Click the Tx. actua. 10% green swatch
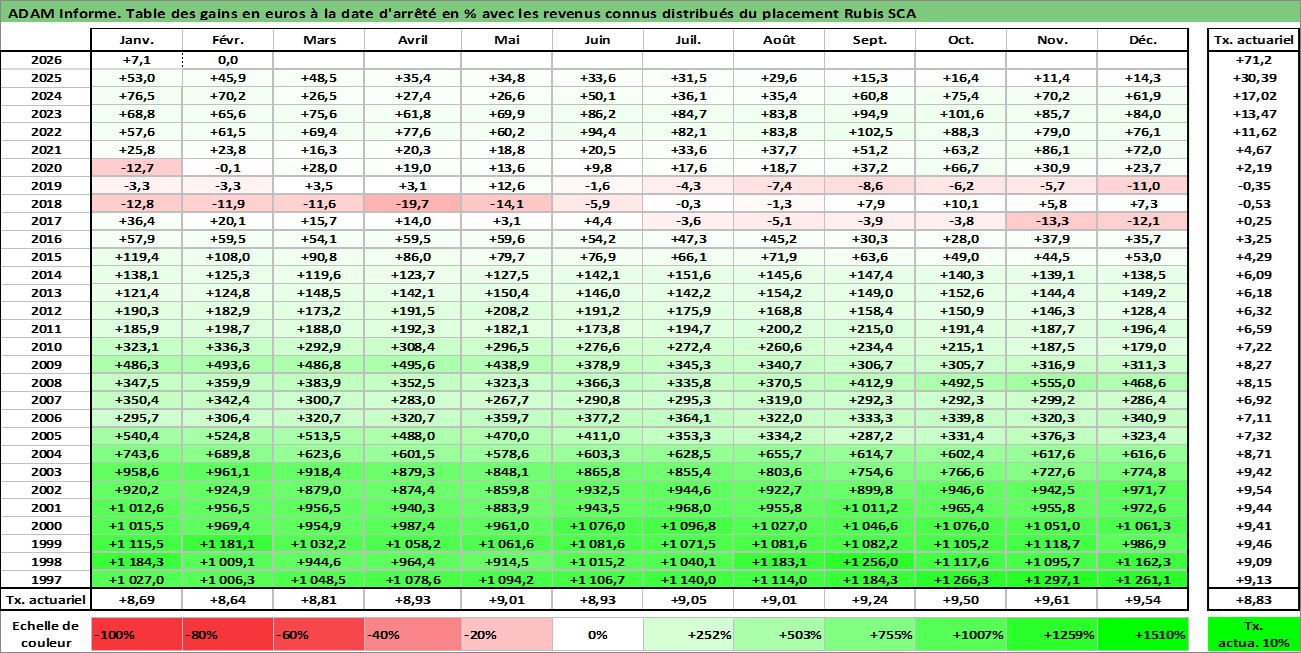 coord(1253,634)
